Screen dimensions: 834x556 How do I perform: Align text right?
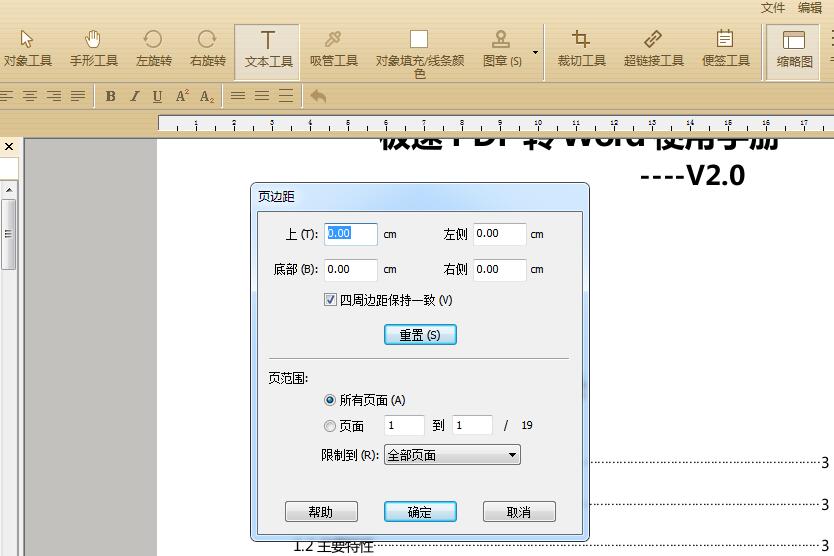[54, 96]
